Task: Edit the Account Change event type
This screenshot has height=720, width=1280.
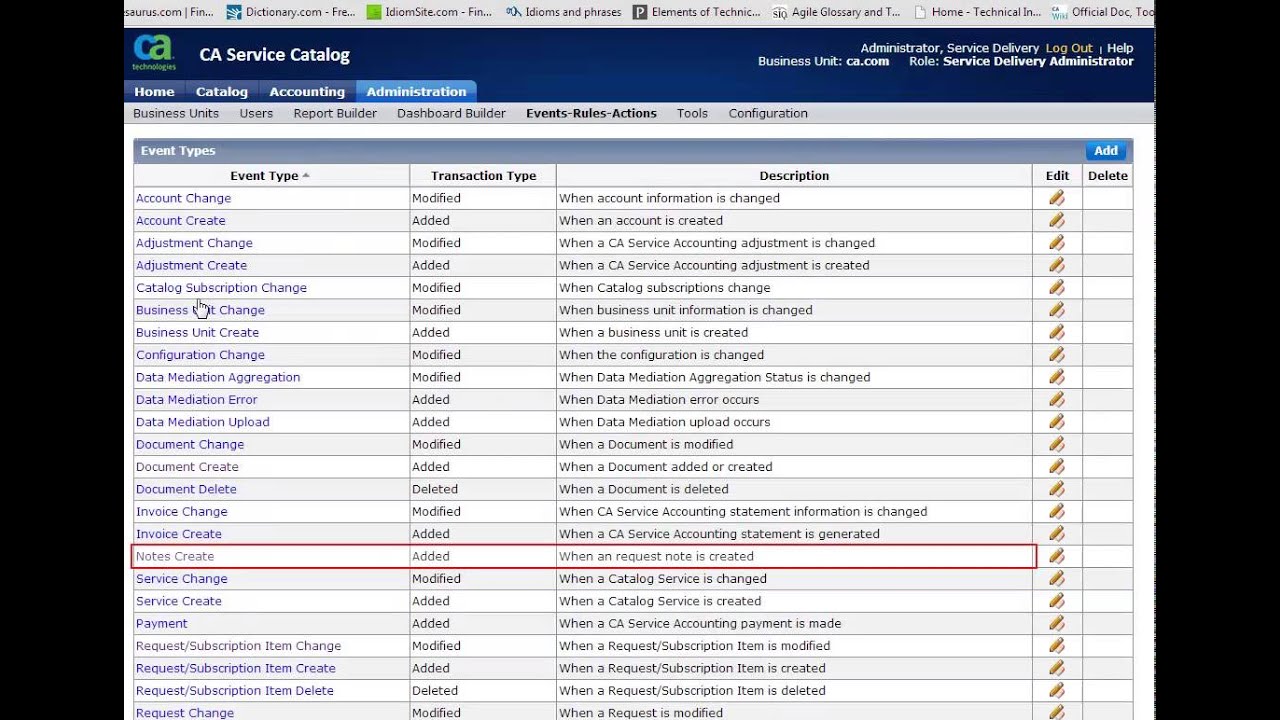Action: [1056, 198]
